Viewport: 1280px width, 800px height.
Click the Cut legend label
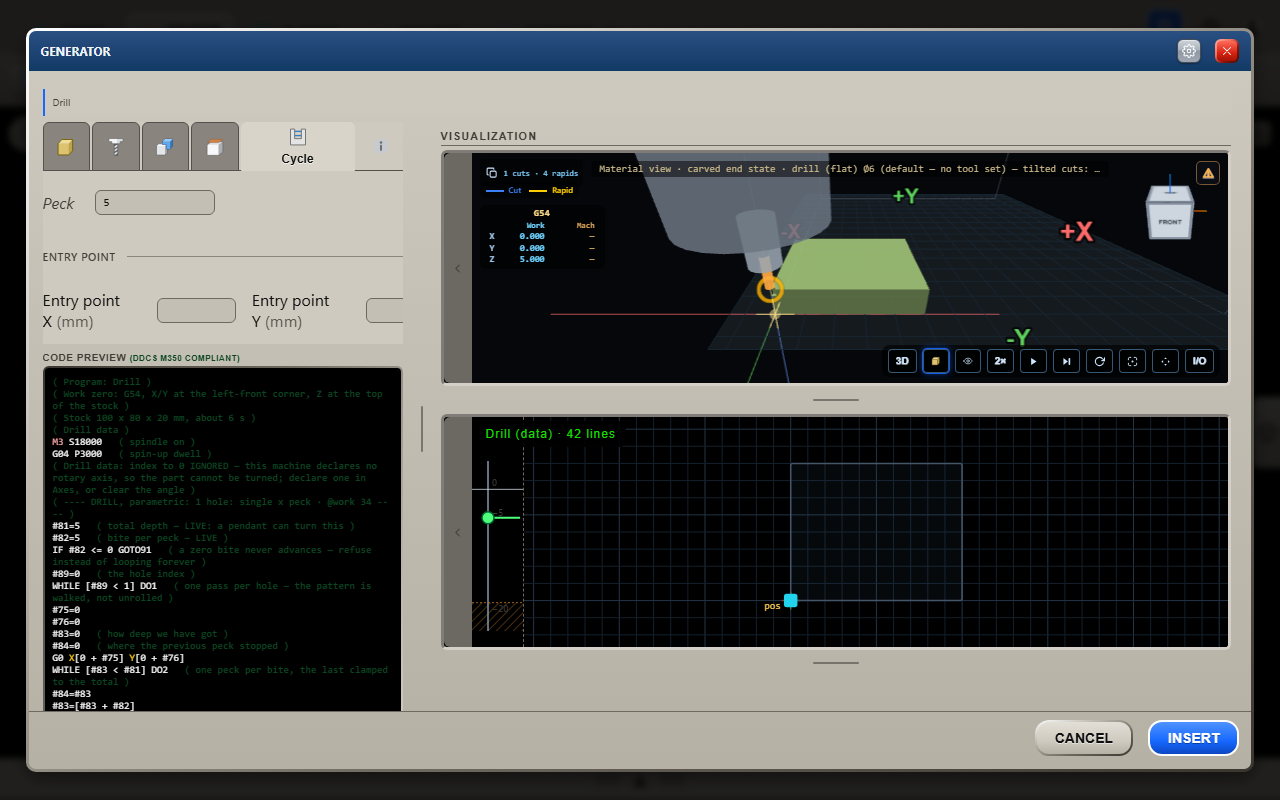coord(515,190)
